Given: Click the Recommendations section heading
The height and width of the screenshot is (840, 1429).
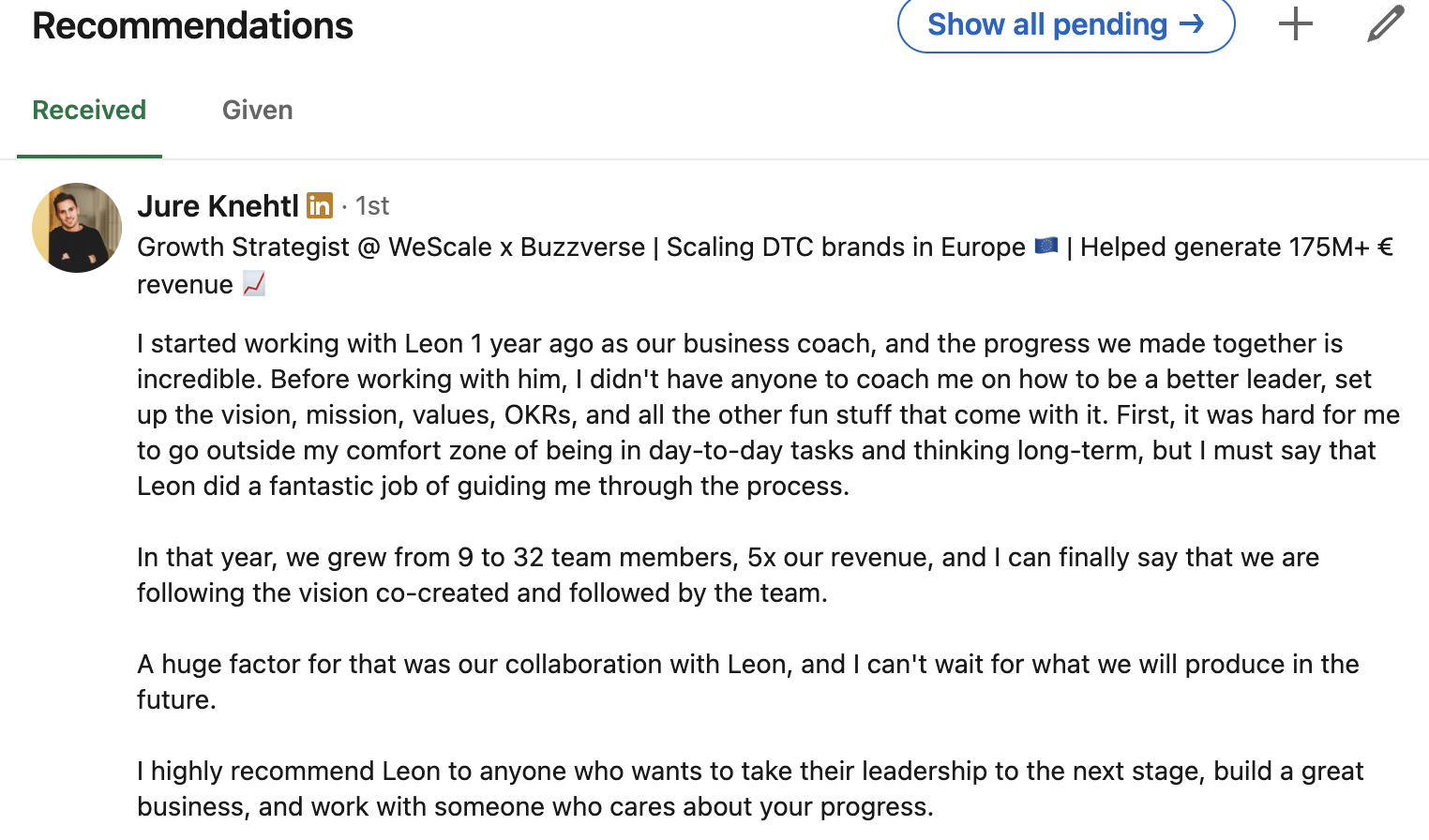Looking at the screenshot, I should (x=192, y=25).
